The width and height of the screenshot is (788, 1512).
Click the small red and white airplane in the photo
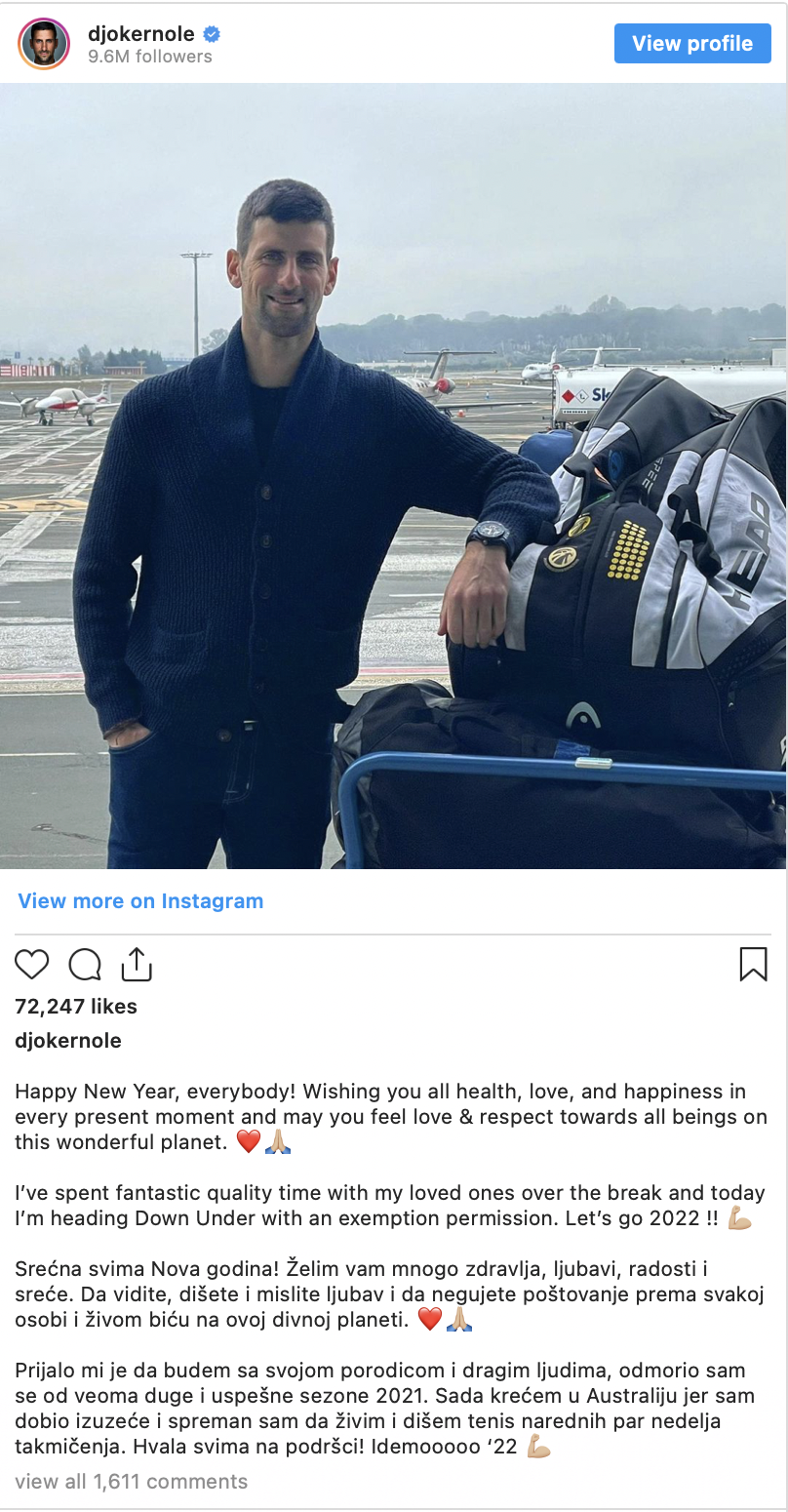tap(60, 400)
